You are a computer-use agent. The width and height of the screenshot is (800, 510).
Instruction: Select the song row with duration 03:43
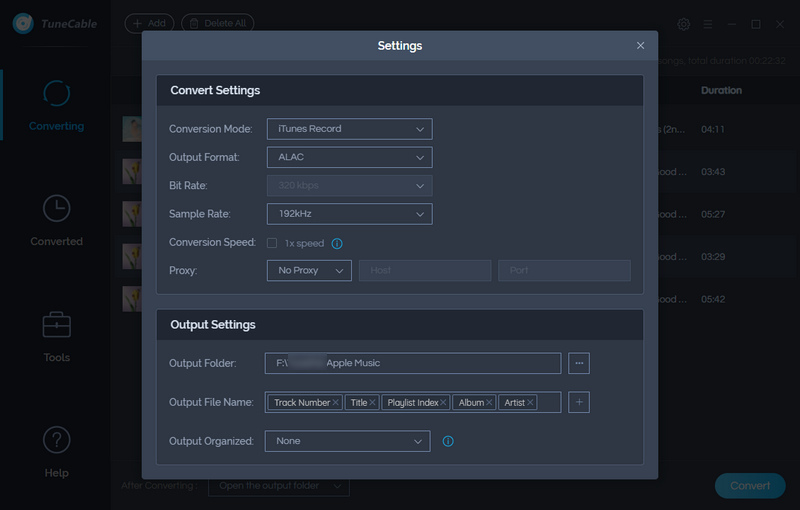[x=457, y=172]
